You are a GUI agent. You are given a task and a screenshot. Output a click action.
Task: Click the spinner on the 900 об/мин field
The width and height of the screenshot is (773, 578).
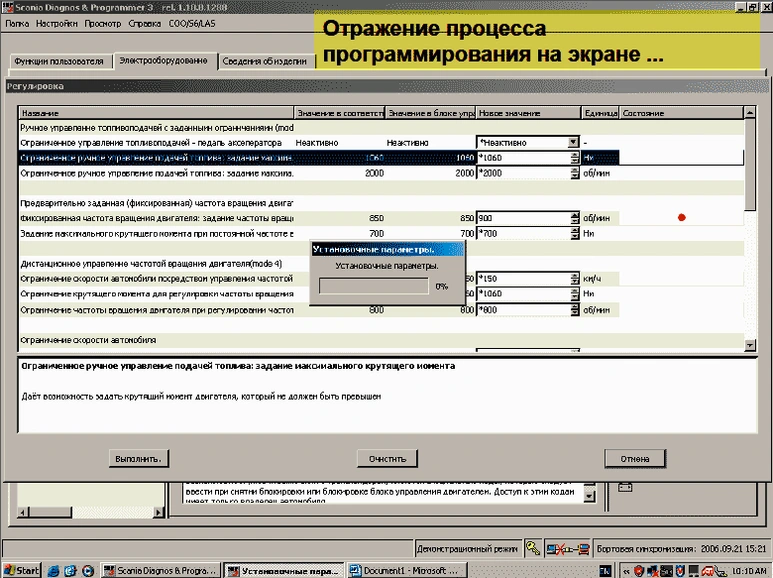(573, 218)
